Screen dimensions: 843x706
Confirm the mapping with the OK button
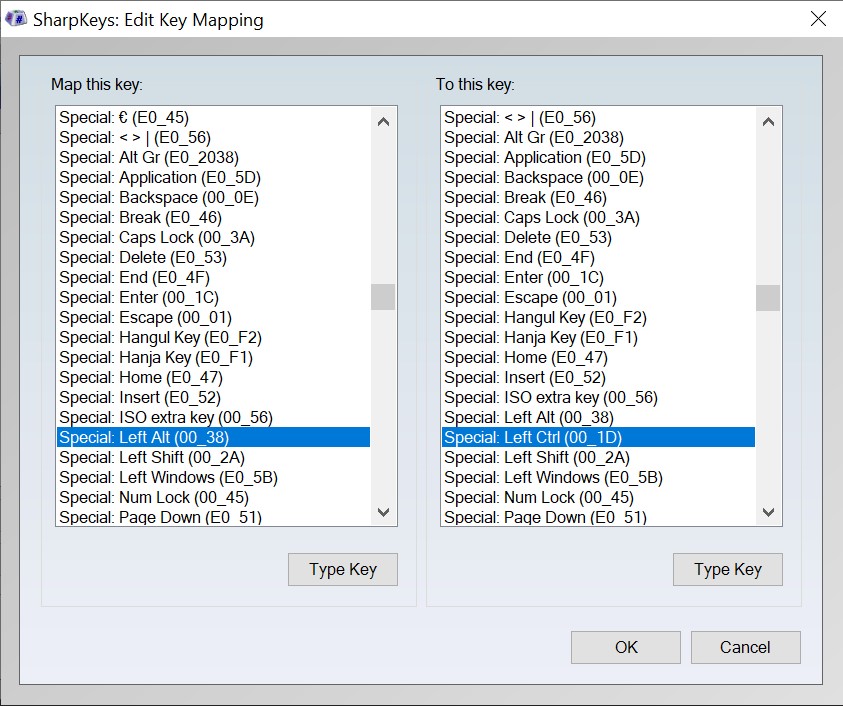point(625,647)
